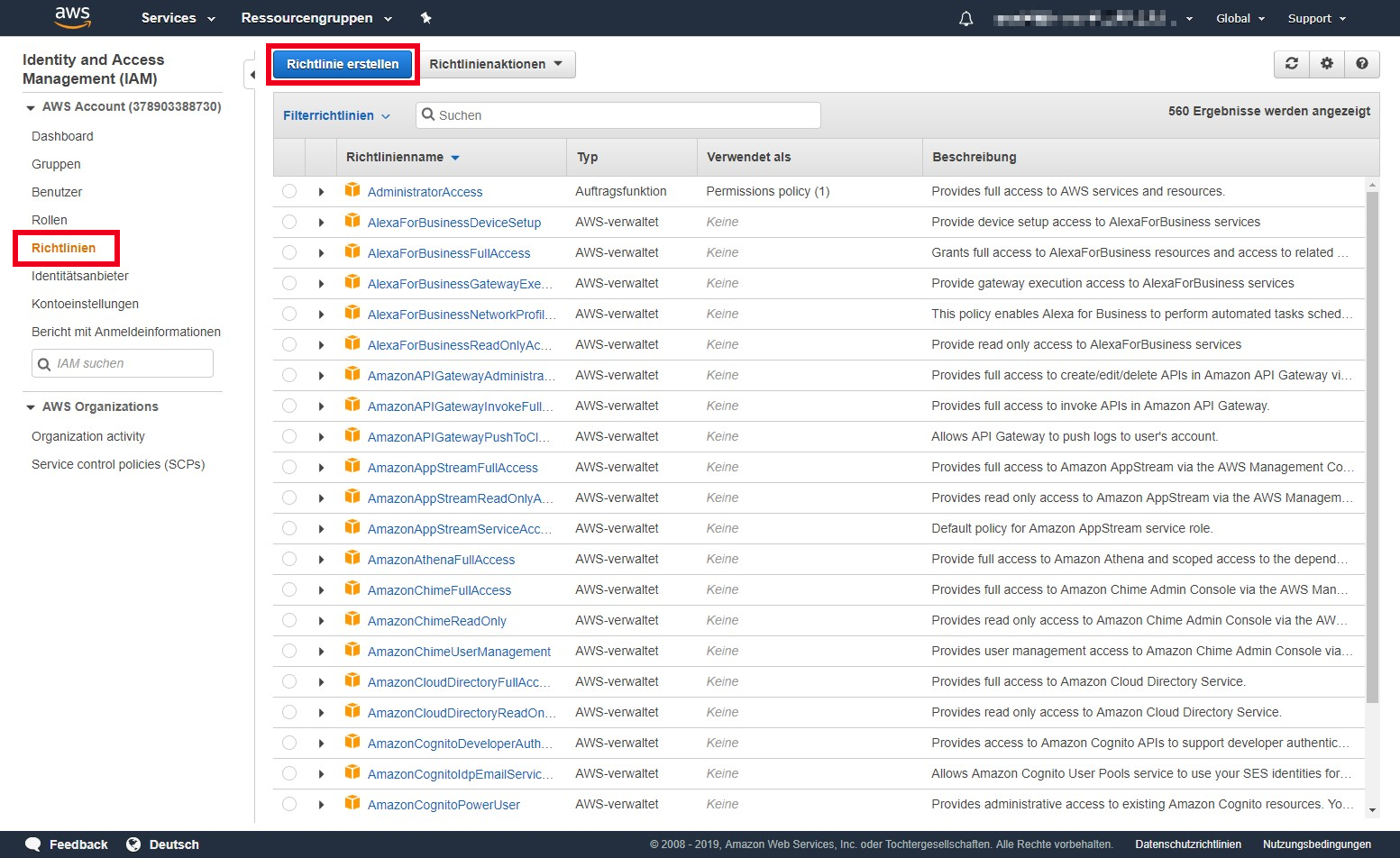Select the AmazonAppStreamFullAccess radio button
The image size is (1400, 858).
point(289,467)
